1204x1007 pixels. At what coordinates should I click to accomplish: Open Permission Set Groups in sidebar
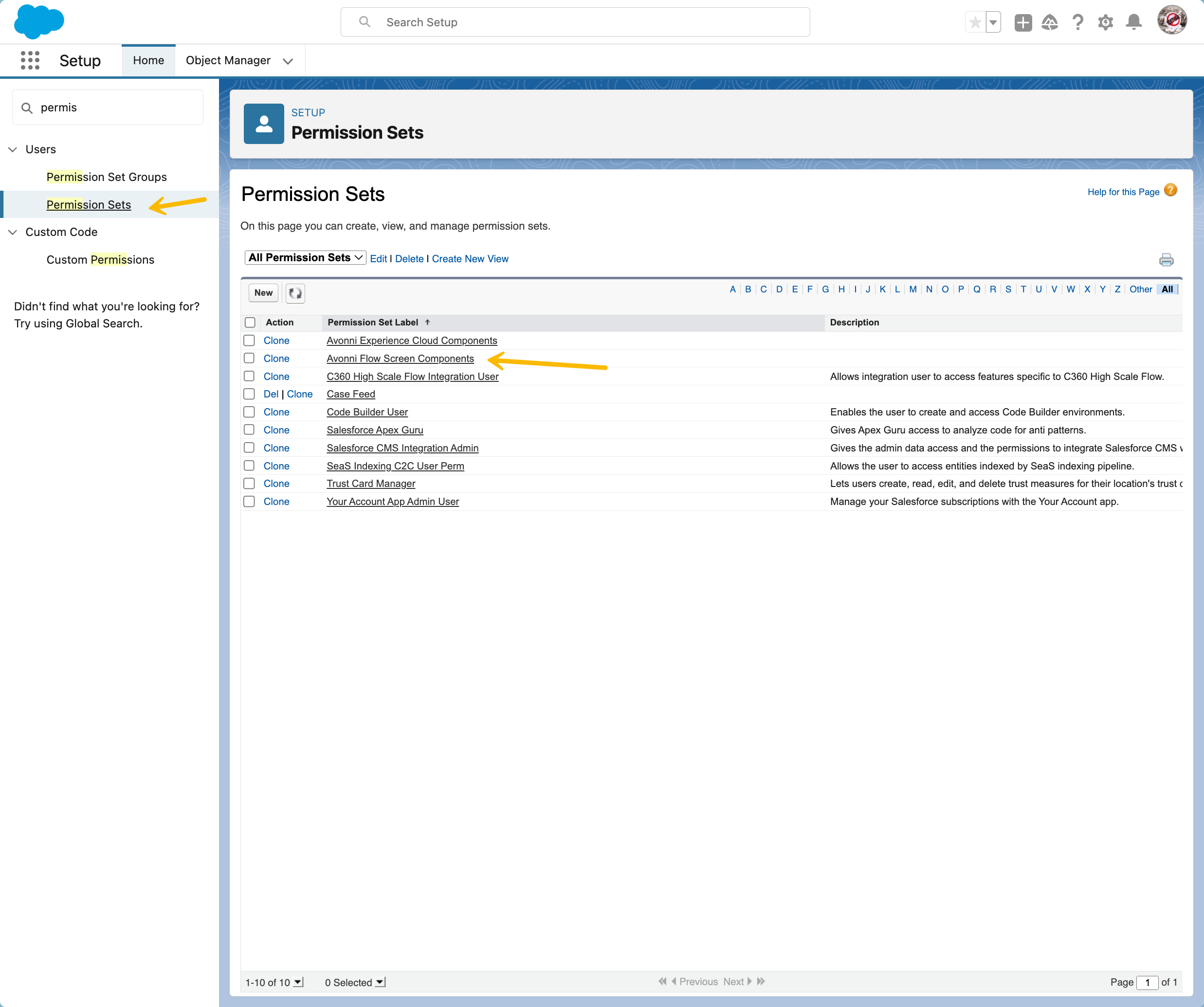(x=107, y=177)
